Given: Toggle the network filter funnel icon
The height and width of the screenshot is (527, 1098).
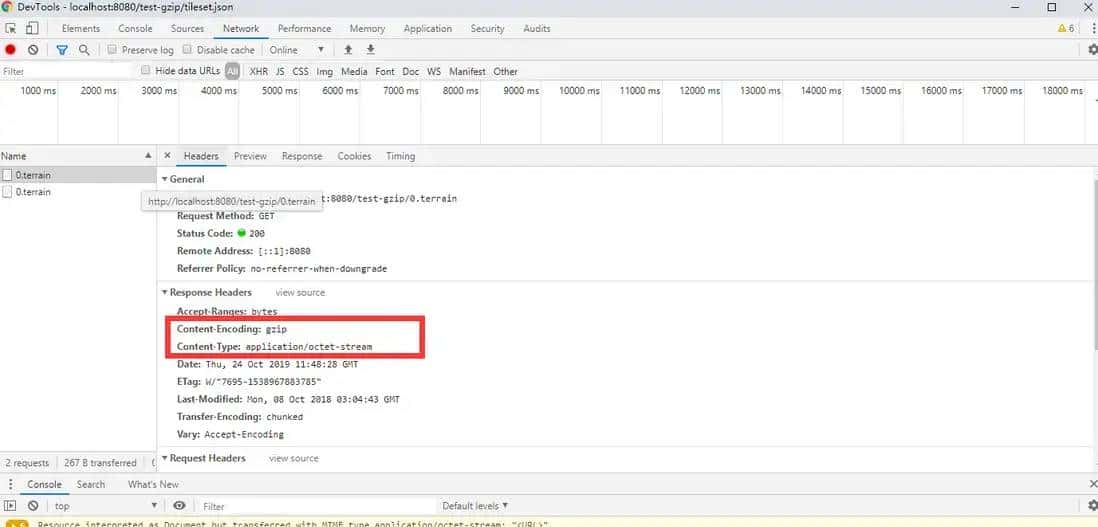Looking at the screenshot, I should tap(62, 50).
